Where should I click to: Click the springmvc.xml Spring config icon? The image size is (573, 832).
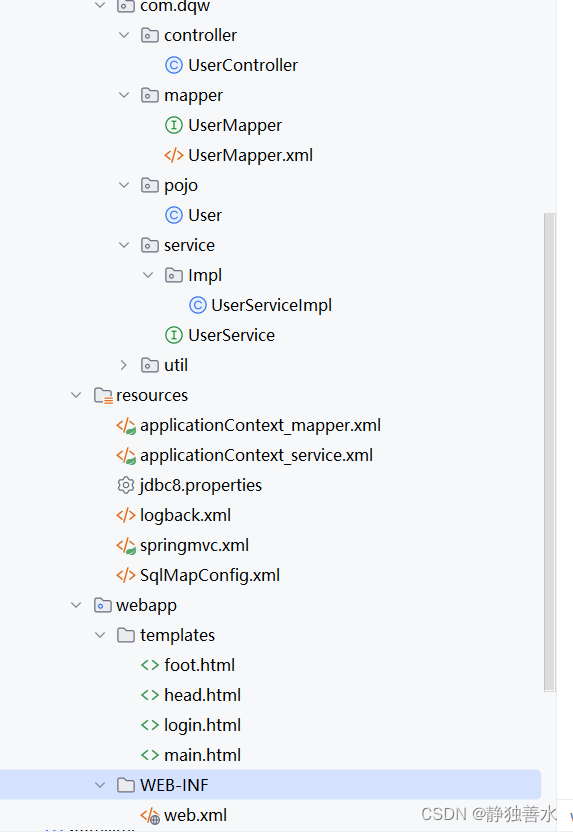pyautogui.click(x=126, y=545)
